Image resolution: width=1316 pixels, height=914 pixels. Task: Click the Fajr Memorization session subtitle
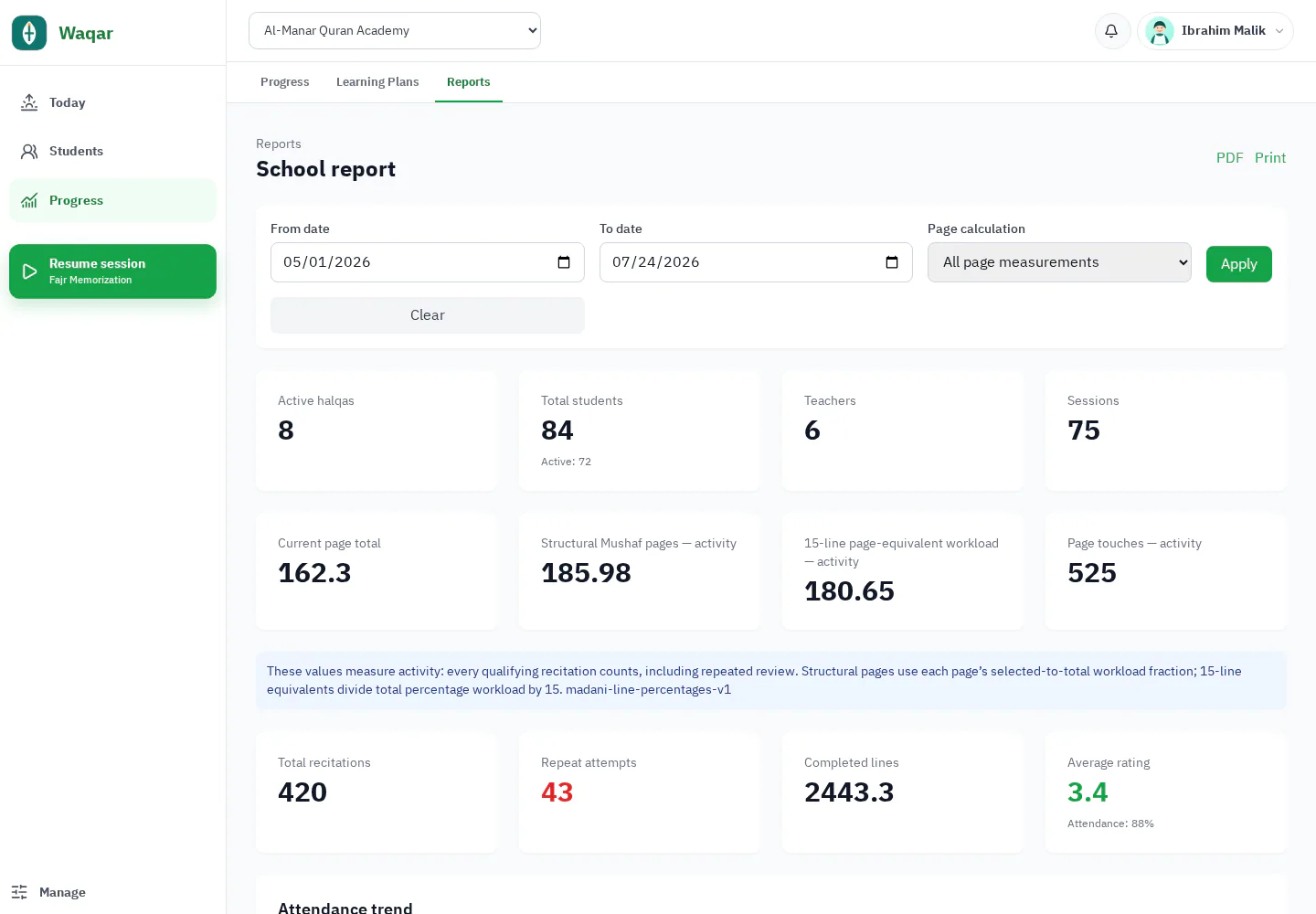[x=90, y=280]
